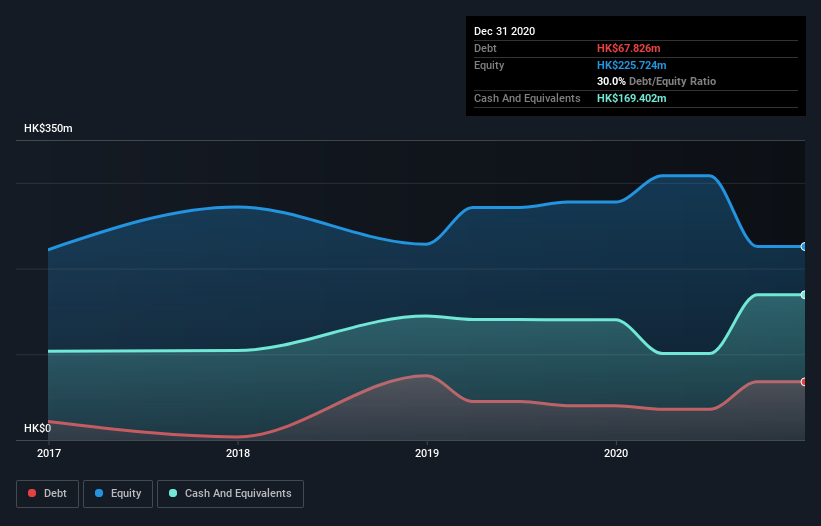Click the HK$169.402m cash value
Viewport: 821px width, 526px height.
pos(631,98)
